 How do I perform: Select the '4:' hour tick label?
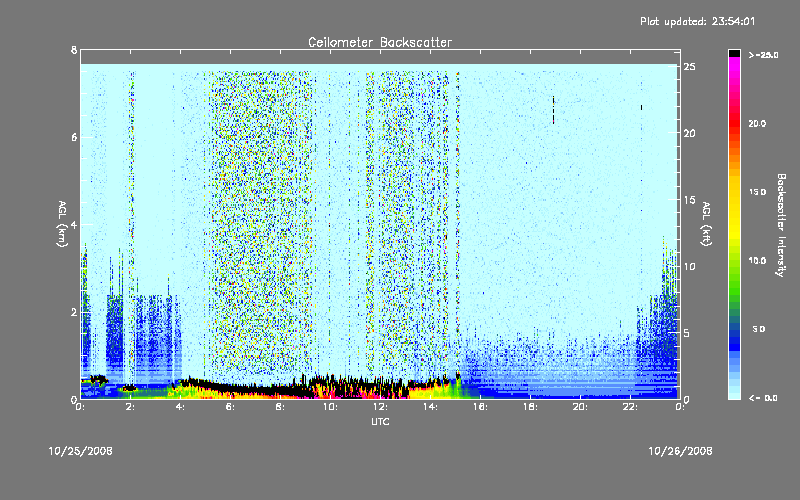point(180,407)
